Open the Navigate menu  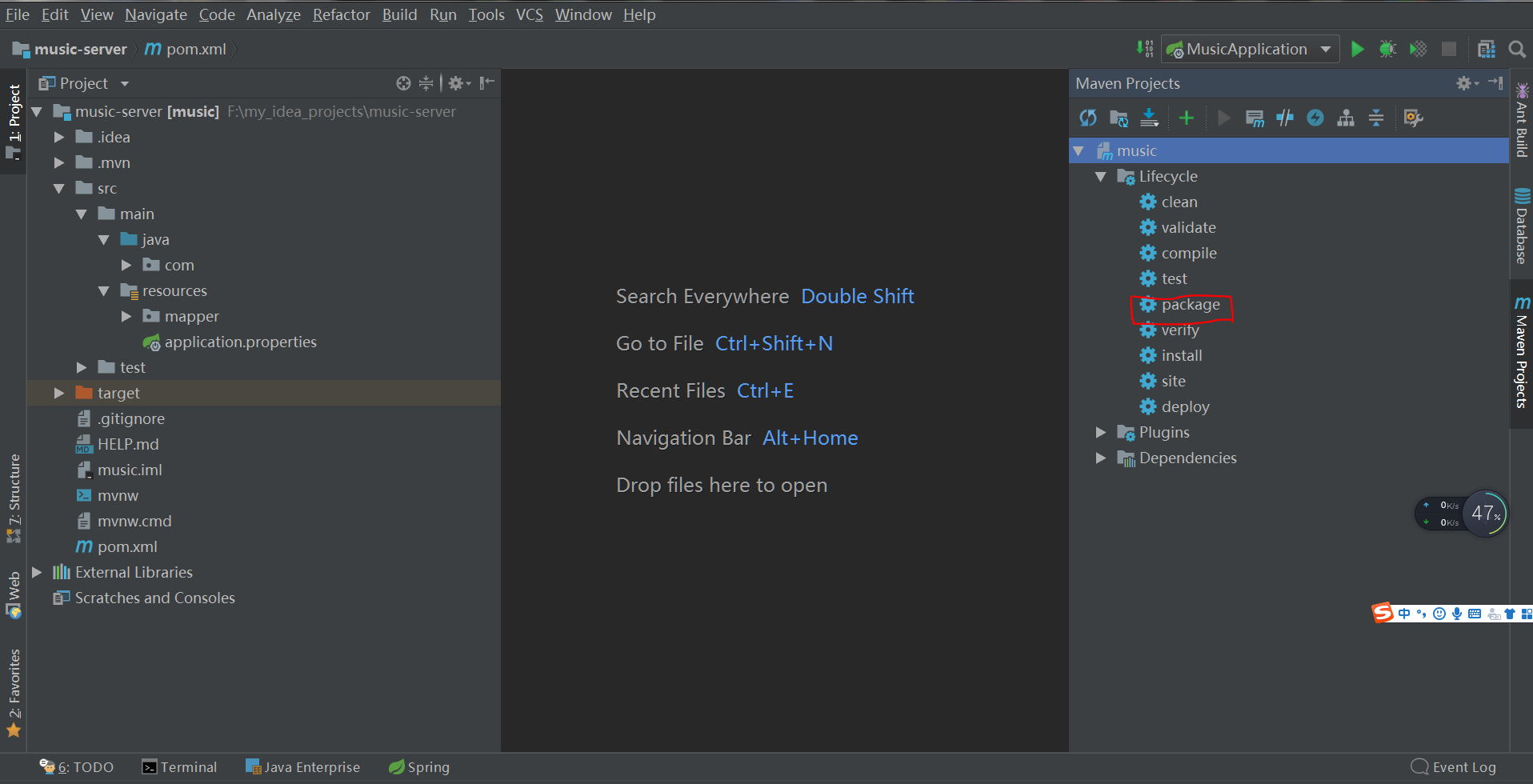click(155, 14)
